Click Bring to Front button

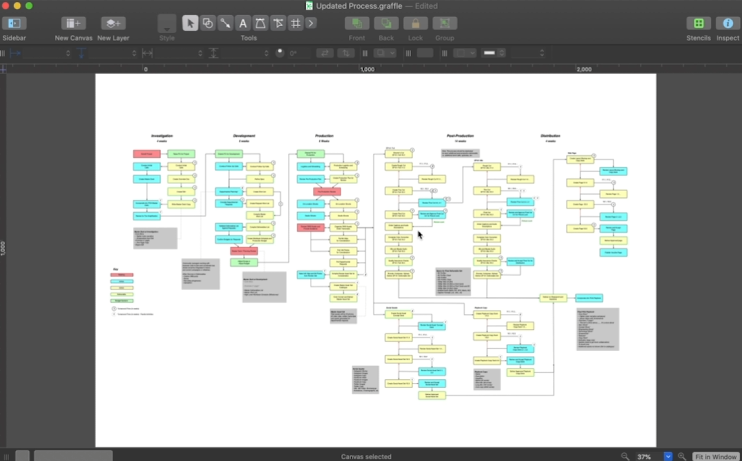tap(357, 23)
